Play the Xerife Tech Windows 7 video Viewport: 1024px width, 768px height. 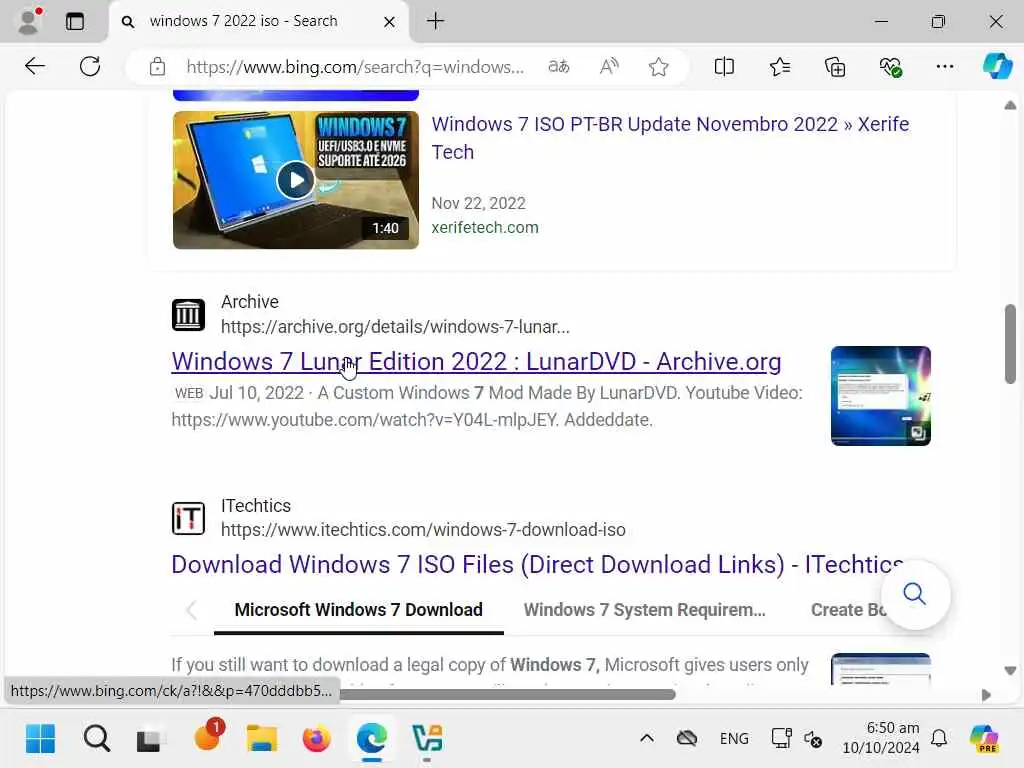pos(296,180)
